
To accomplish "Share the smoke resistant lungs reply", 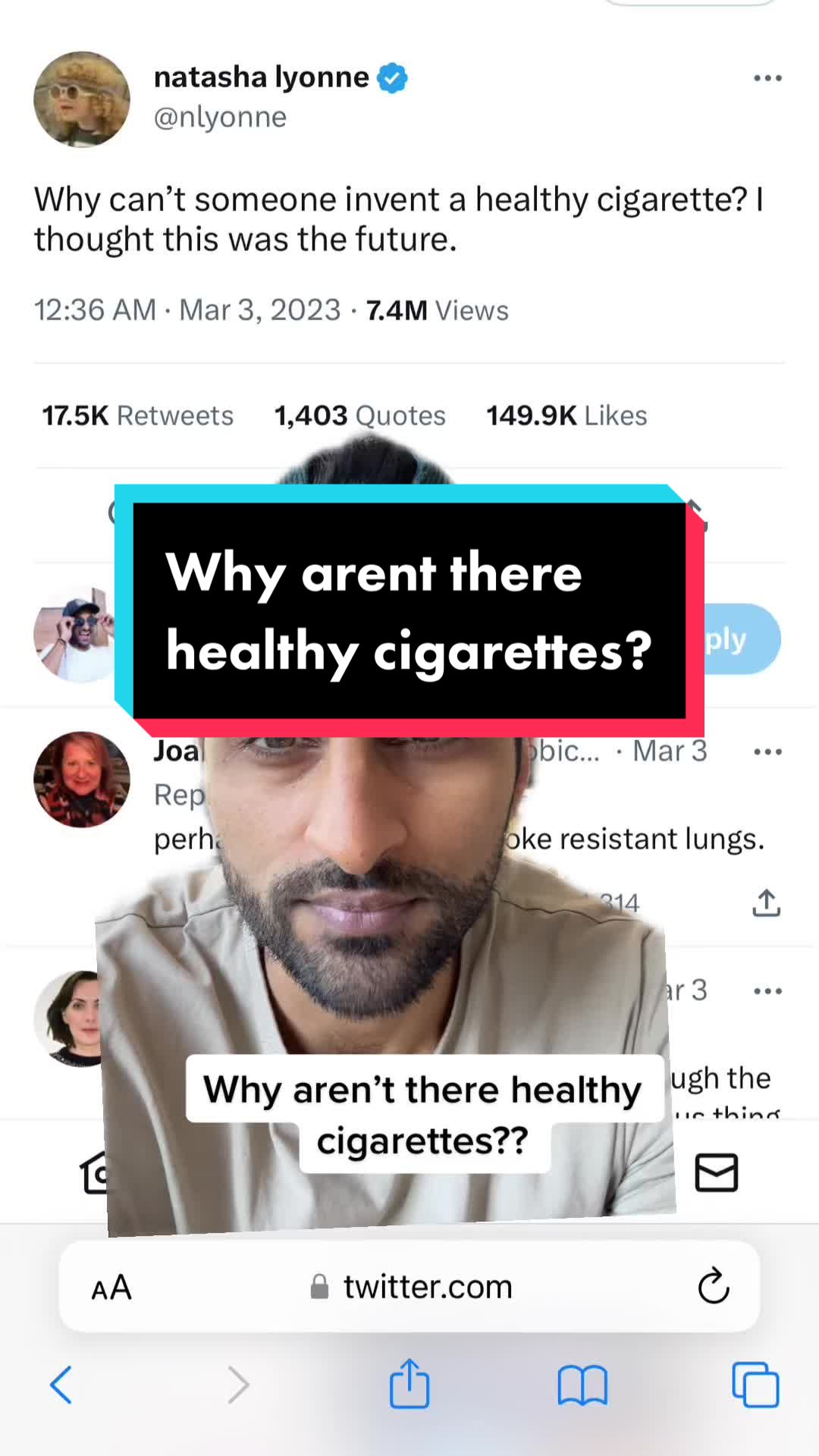I will 766,902.
